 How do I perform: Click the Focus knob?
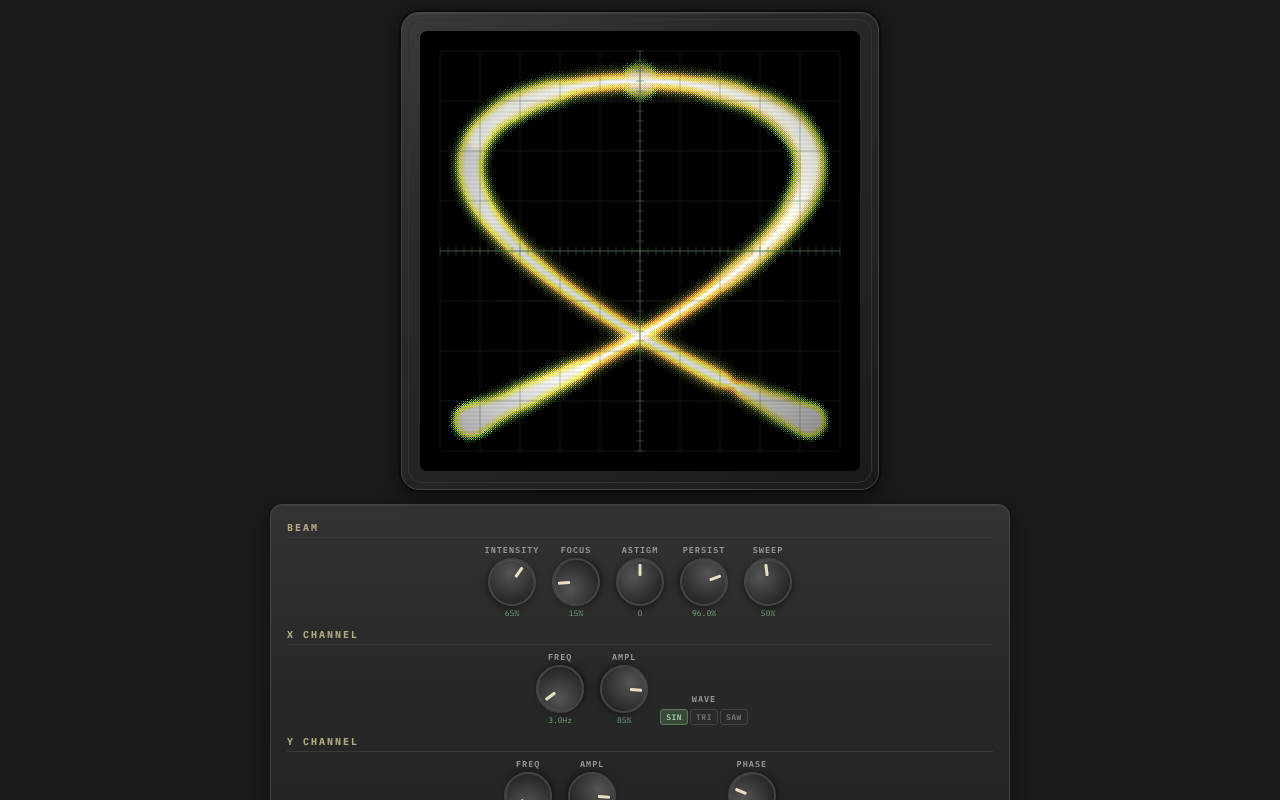(x=576, y=582)
